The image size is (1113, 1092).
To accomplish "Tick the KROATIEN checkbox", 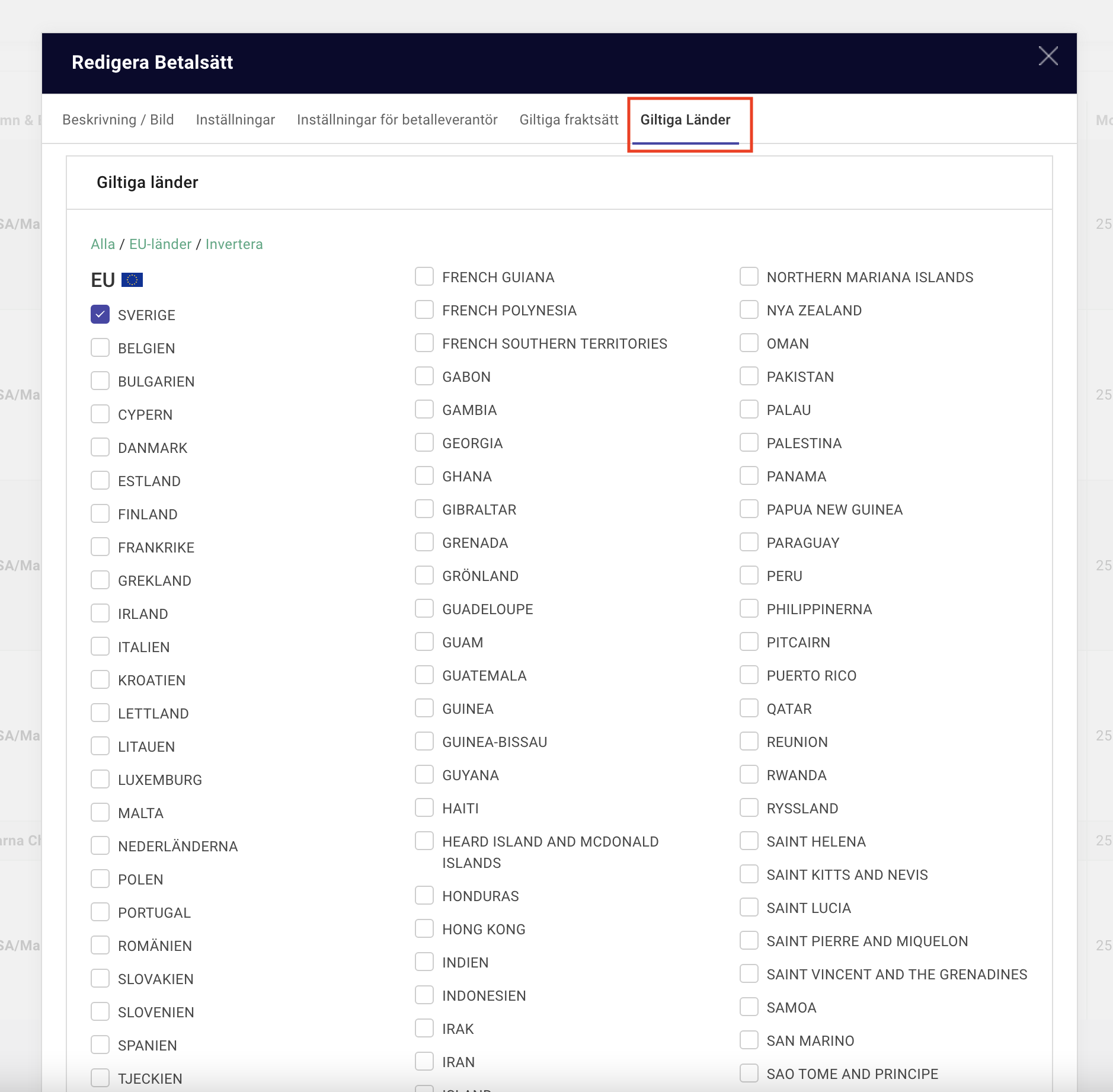I will 100,680.
